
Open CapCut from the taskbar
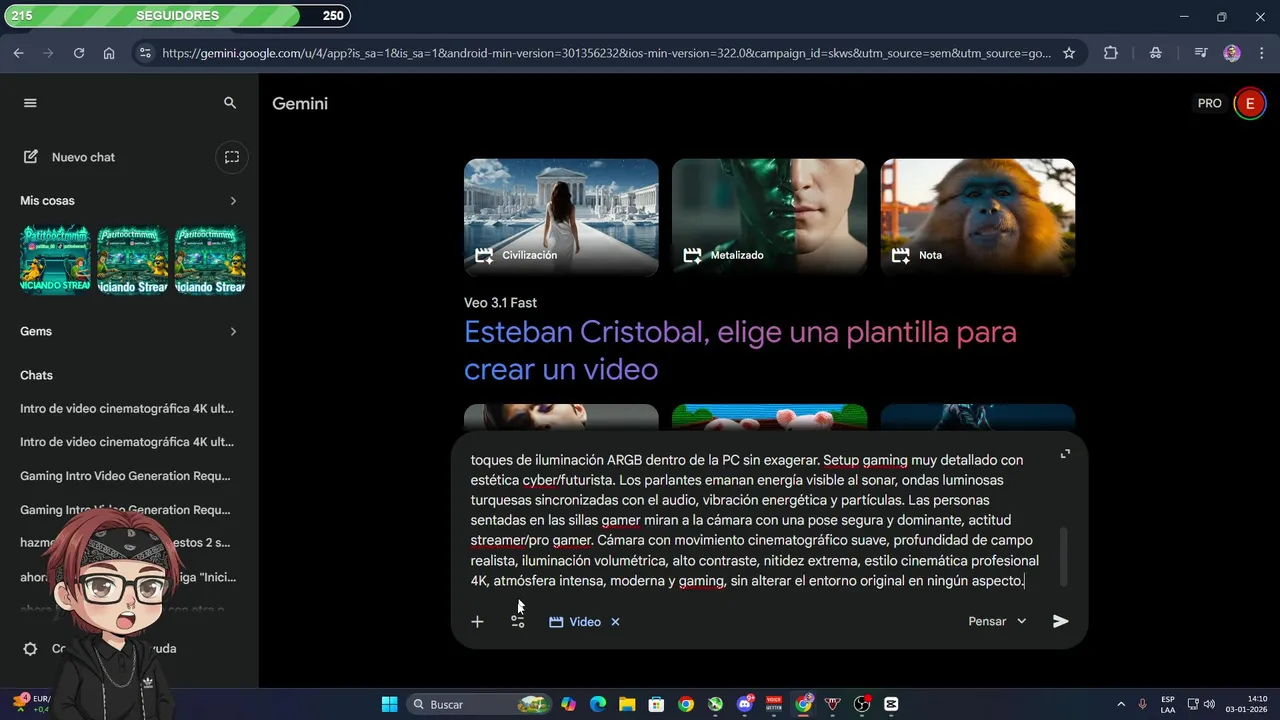point(891,704)
